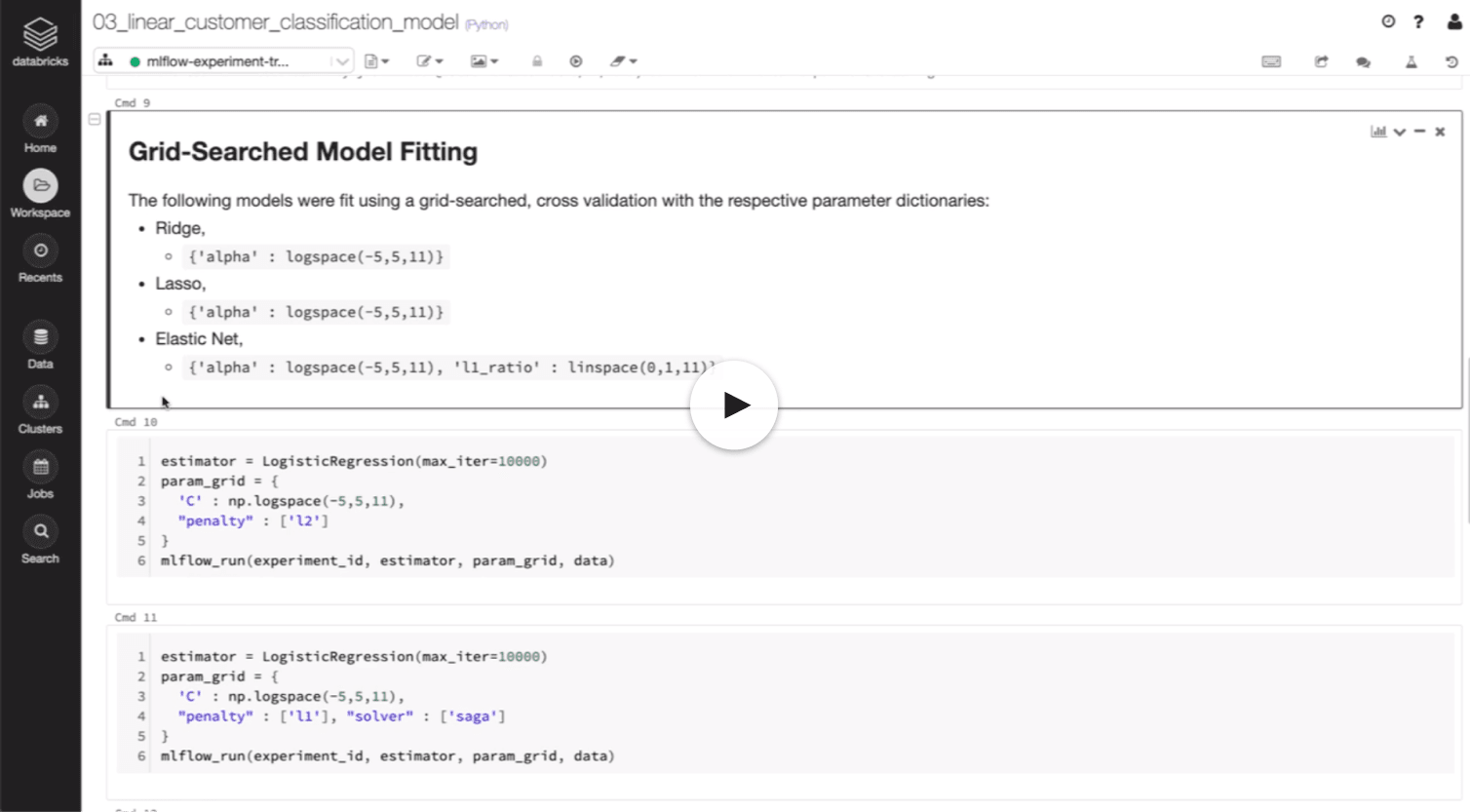Open the Data section
This screenshot has height=812, width=1470.
[40, 346]
